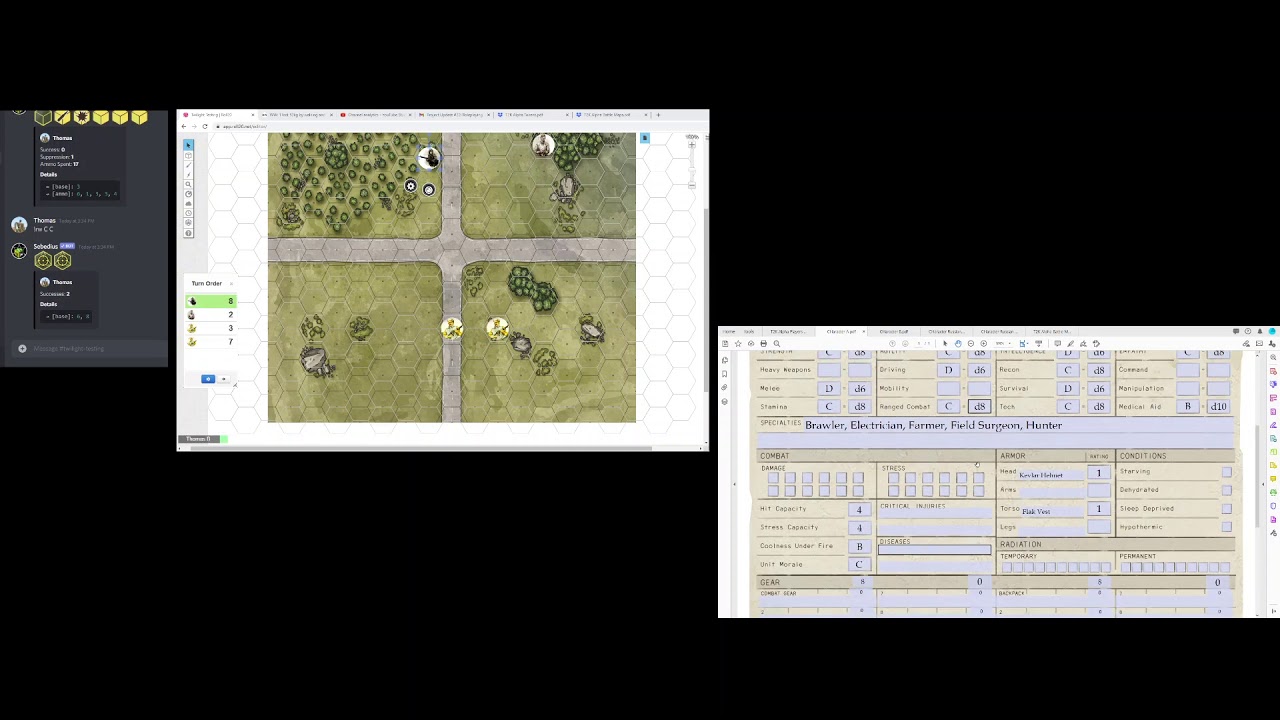Select Turn Order entry with value 2
Viewport: 1280px width, 720px height.
click(211, 315)
